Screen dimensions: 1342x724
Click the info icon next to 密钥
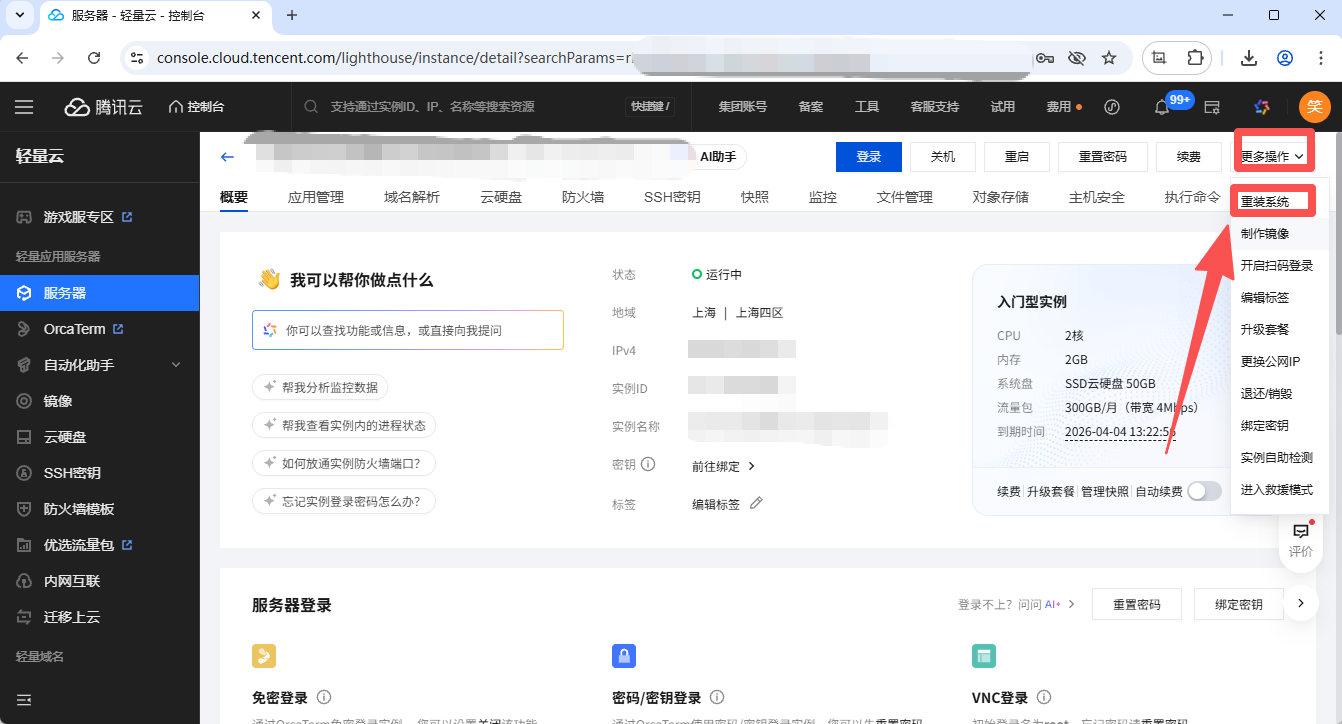tap(648, 464)
